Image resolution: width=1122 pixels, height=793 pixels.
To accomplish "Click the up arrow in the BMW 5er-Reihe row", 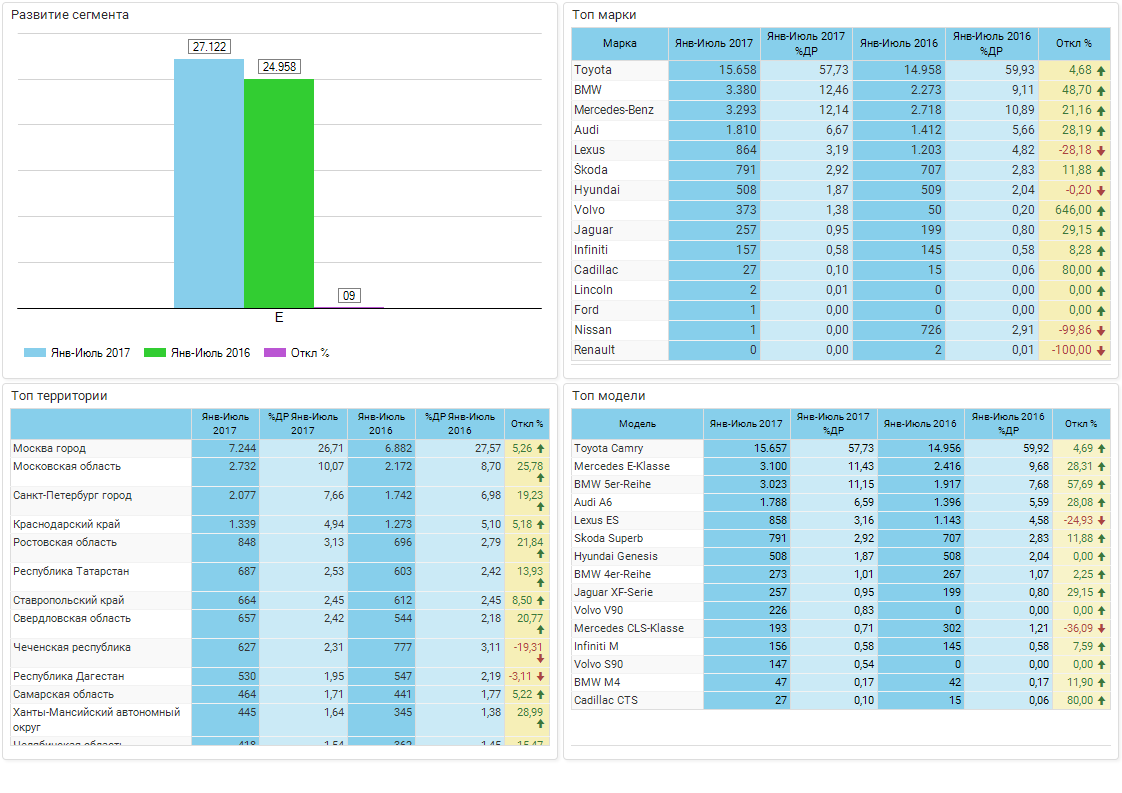I will coord(1101,485).
